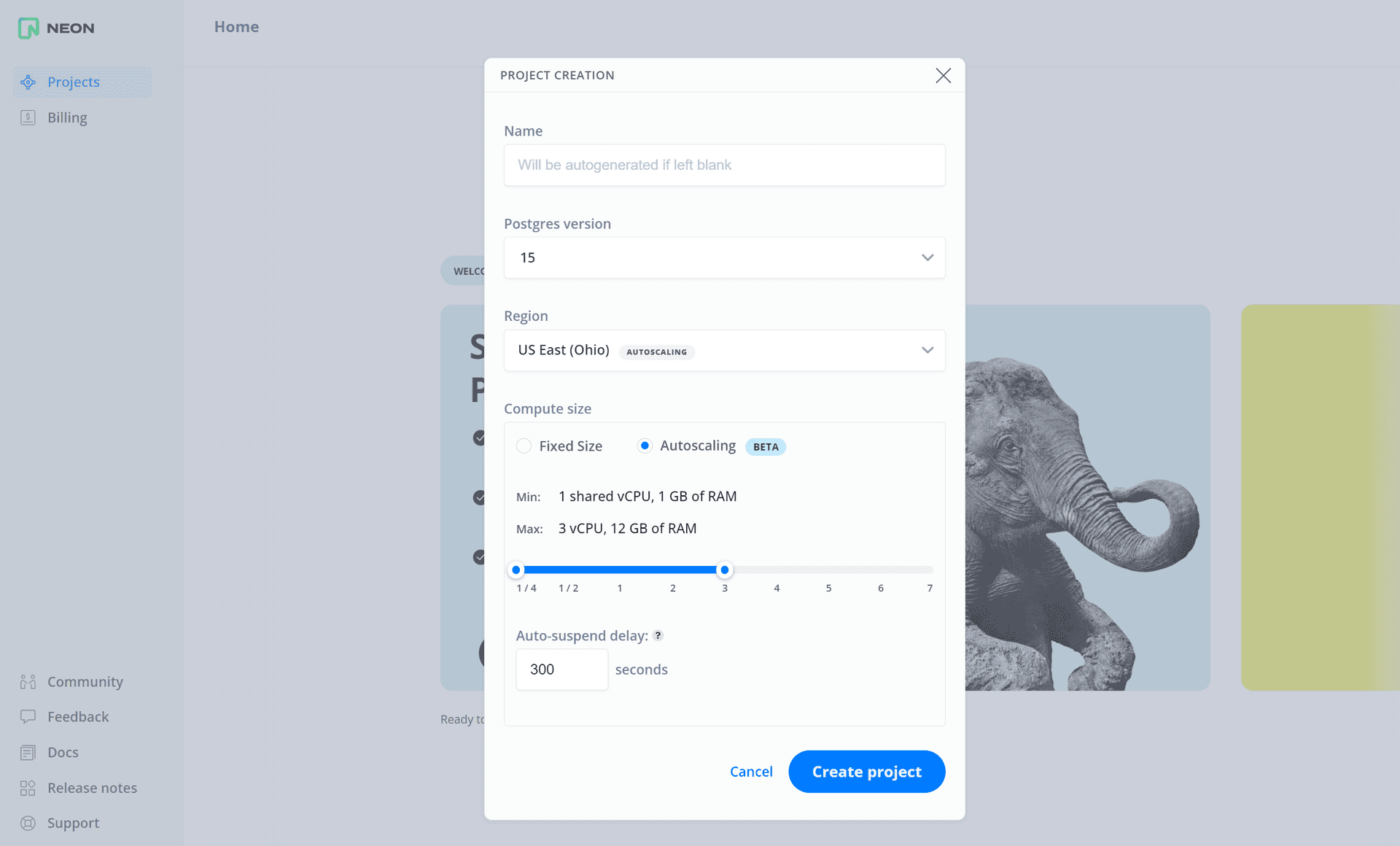Click the Feedback sidebar icon
1400x846 pixels.
tap(28, 716)
